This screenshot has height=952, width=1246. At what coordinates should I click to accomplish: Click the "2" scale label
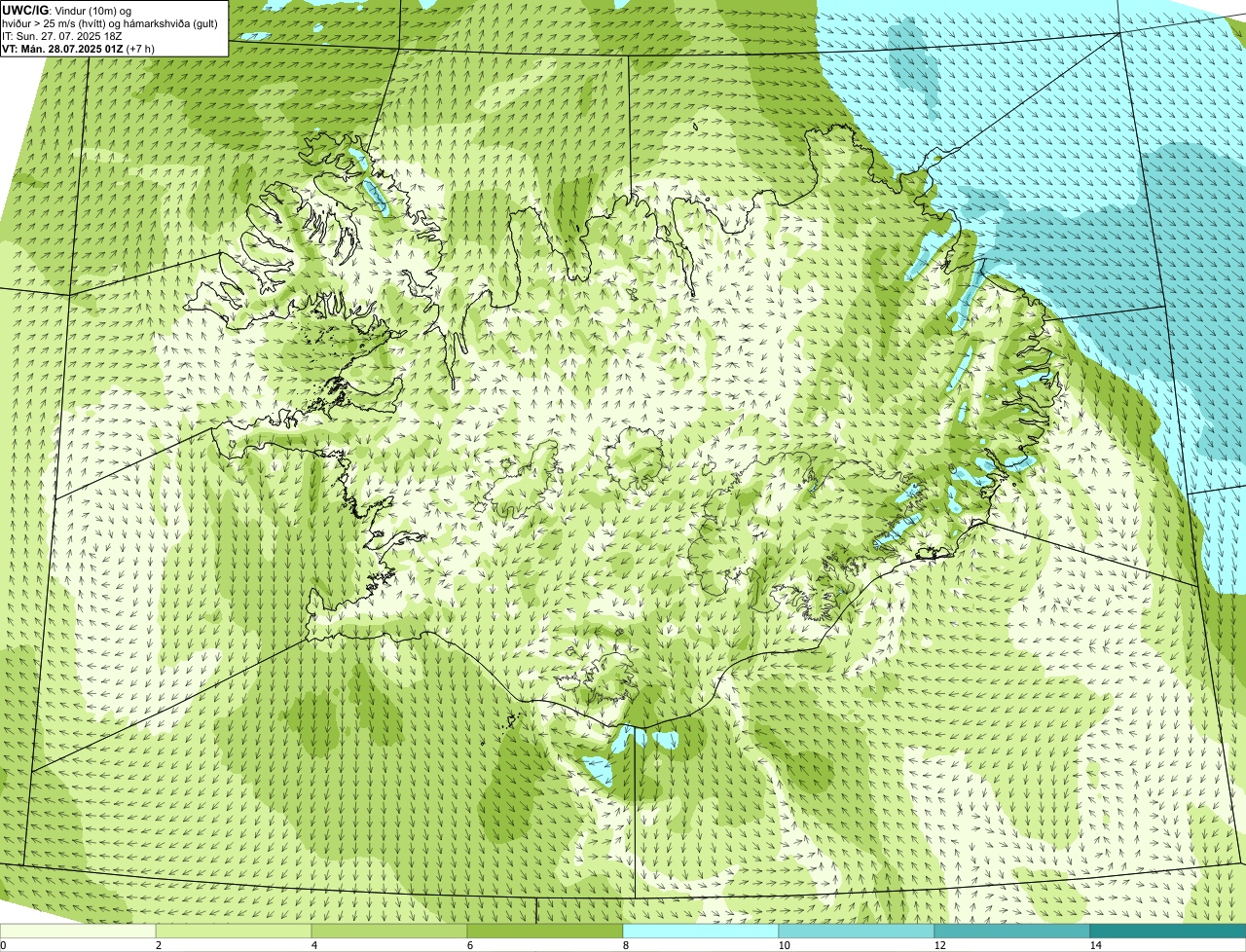[158, 945]
